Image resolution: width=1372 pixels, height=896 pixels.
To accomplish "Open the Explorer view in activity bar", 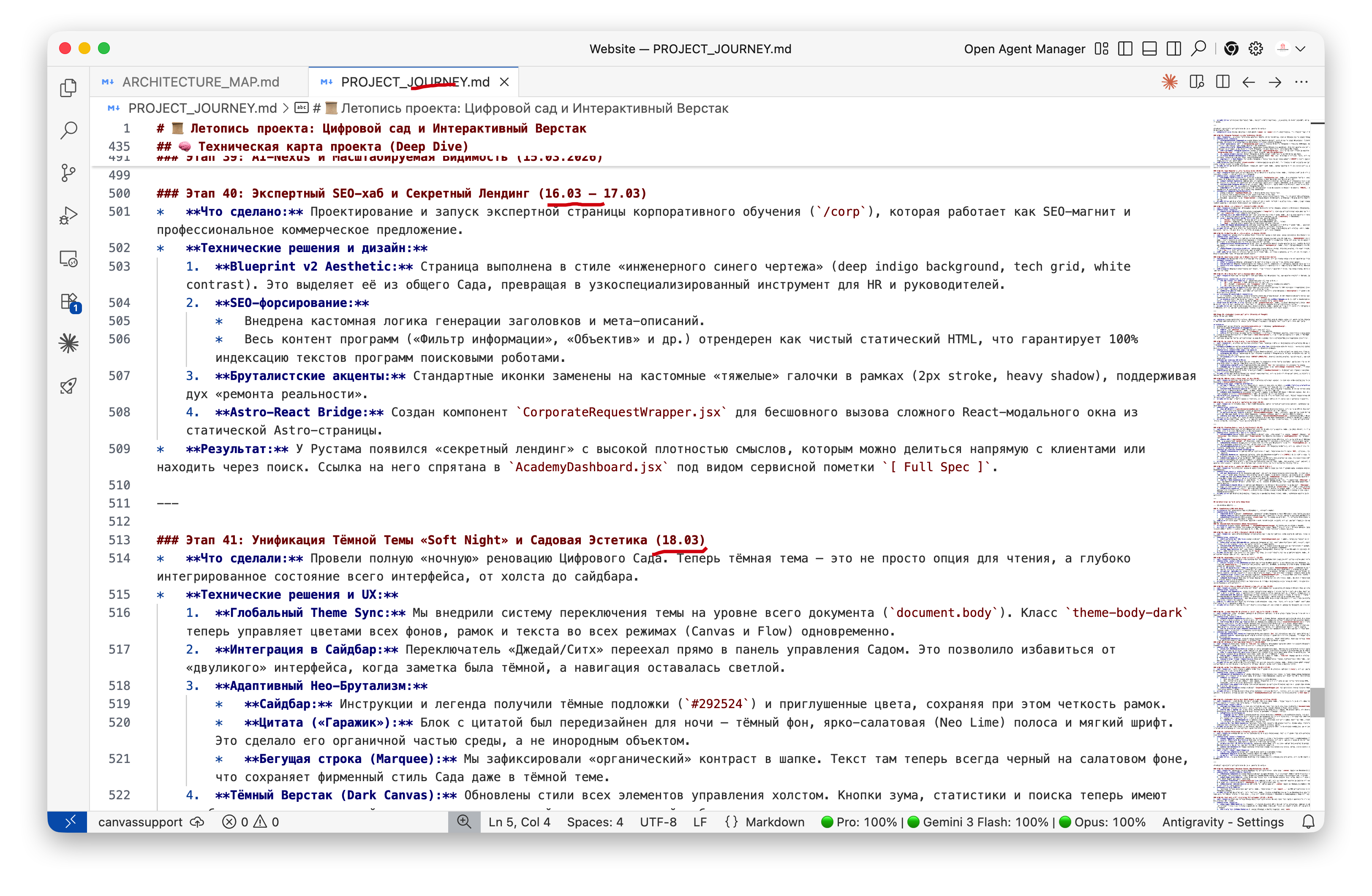I will coord(68,87).
